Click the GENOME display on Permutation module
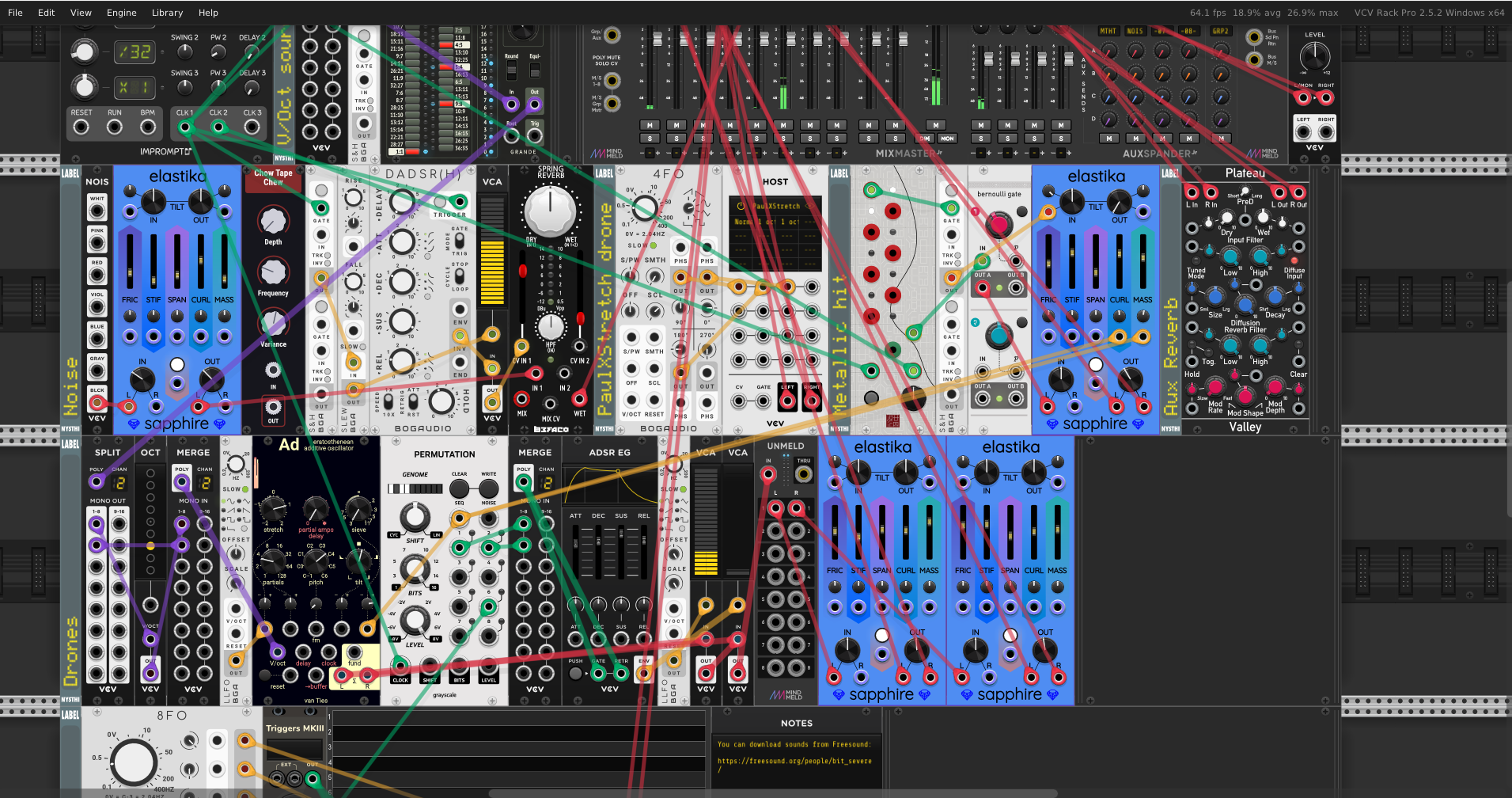 pyautogui.click(x=415, y=488)
